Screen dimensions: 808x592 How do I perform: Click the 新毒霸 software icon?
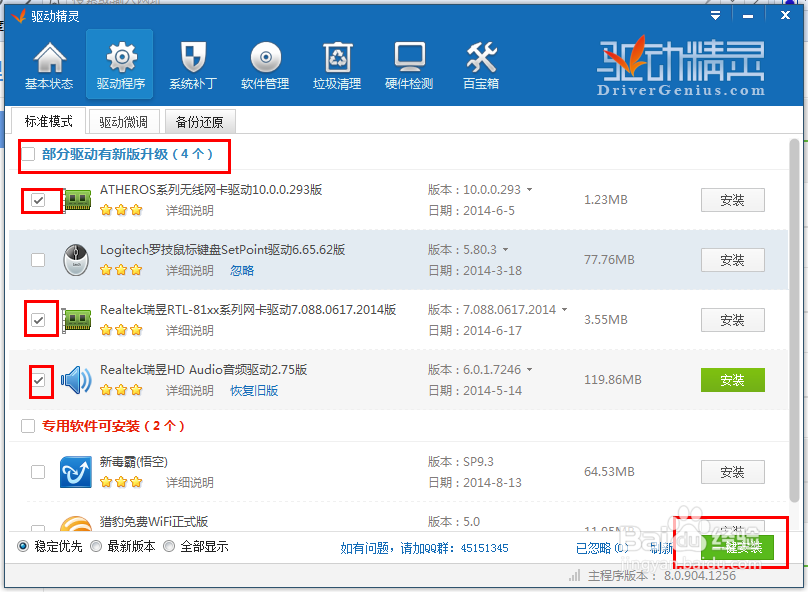point(76,472)
